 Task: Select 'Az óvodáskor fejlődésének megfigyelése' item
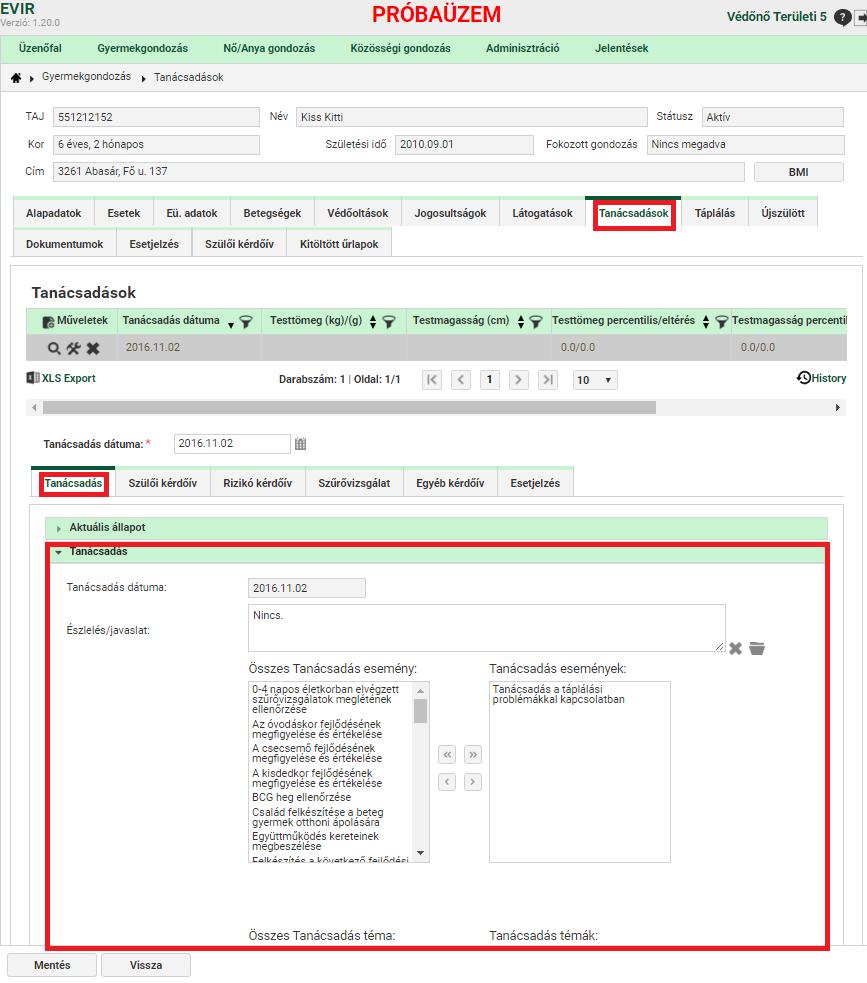point(317,729)
